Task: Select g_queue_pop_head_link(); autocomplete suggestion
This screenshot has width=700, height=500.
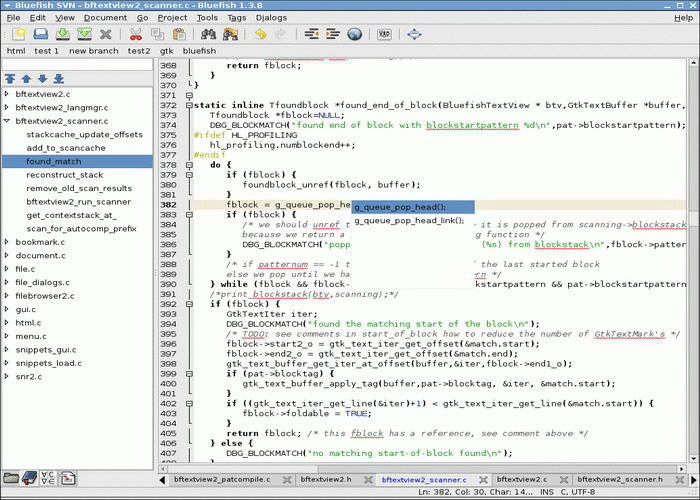Action: (x=409, y=221)
